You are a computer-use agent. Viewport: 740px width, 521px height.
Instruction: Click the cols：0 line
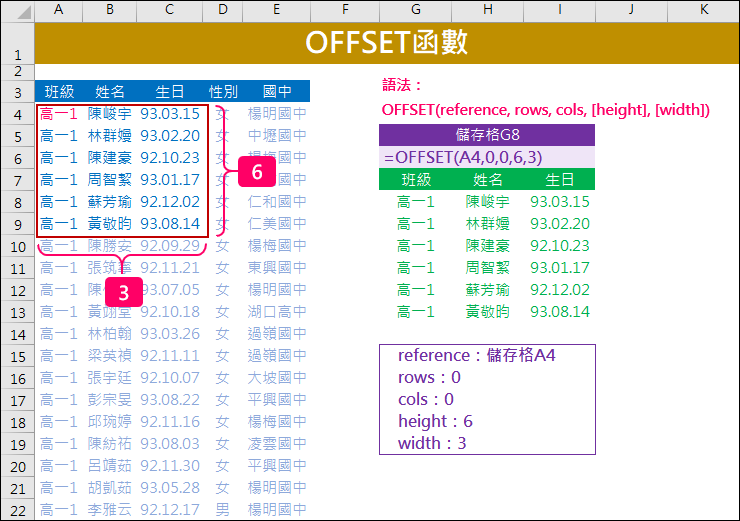426,400
